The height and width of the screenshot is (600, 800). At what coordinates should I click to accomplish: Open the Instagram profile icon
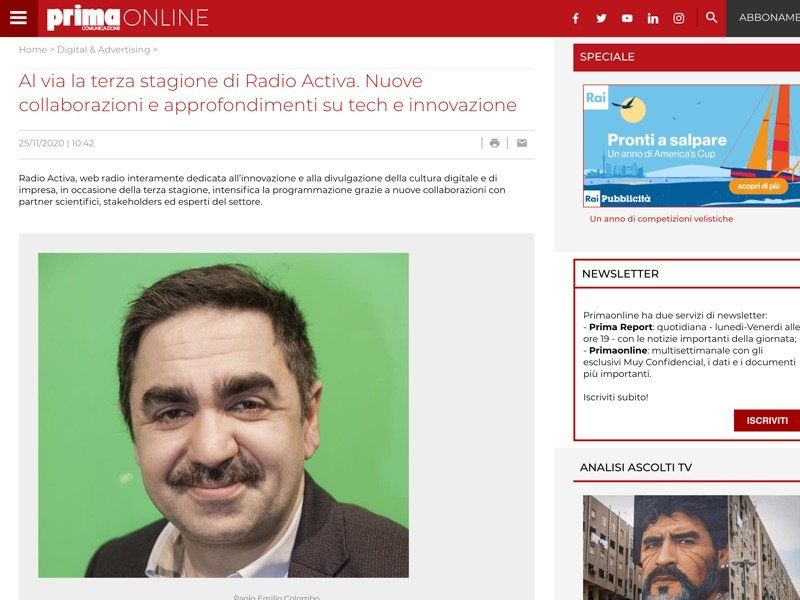[x=678, y=16]
